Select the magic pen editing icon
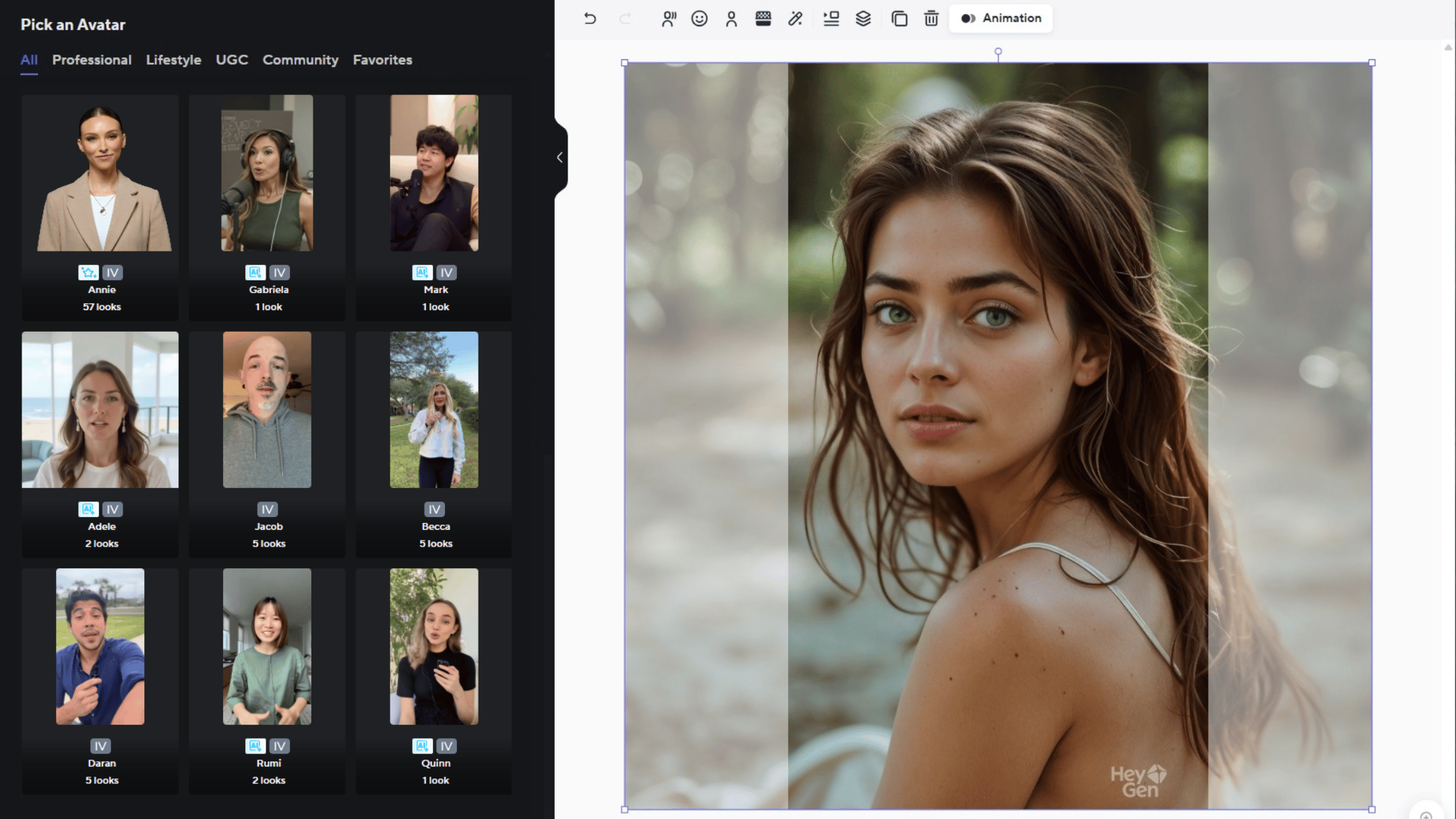Viewport: 1456px width, 819px height. pos(795,19)
